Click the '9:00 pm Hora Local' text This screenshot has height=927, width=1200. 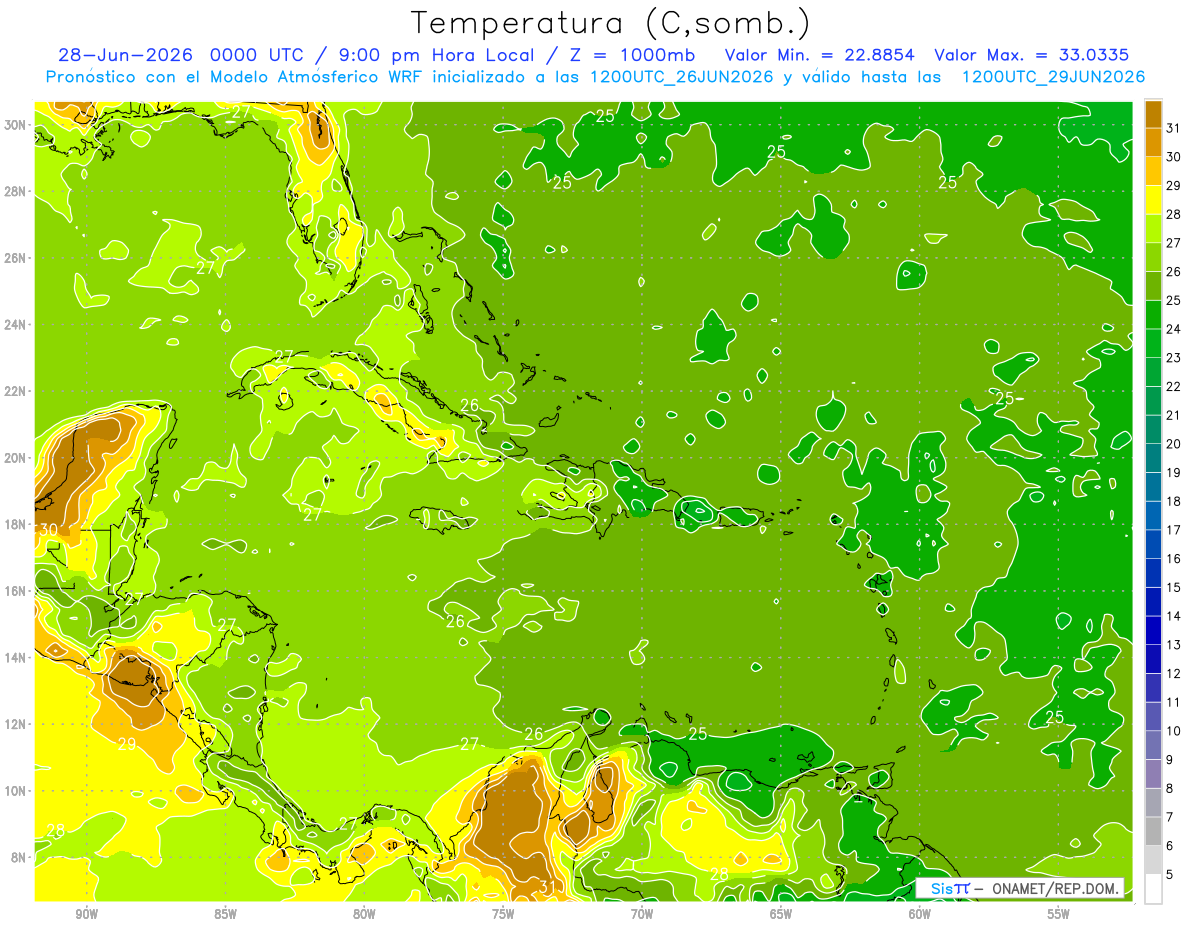pyautogui.click(x=436, y=54)
